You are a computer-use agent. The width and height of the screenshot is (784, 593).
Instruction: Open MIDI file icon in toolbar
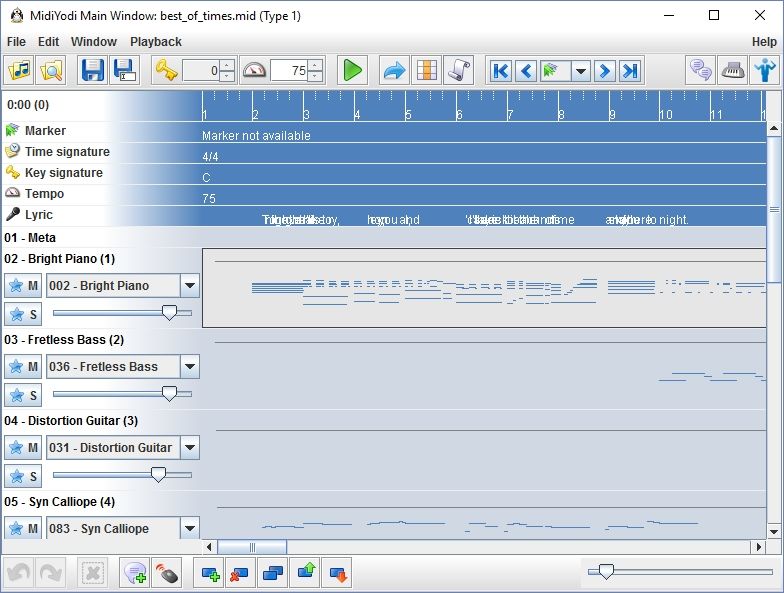pyautogui.click(x=20, y=70)
